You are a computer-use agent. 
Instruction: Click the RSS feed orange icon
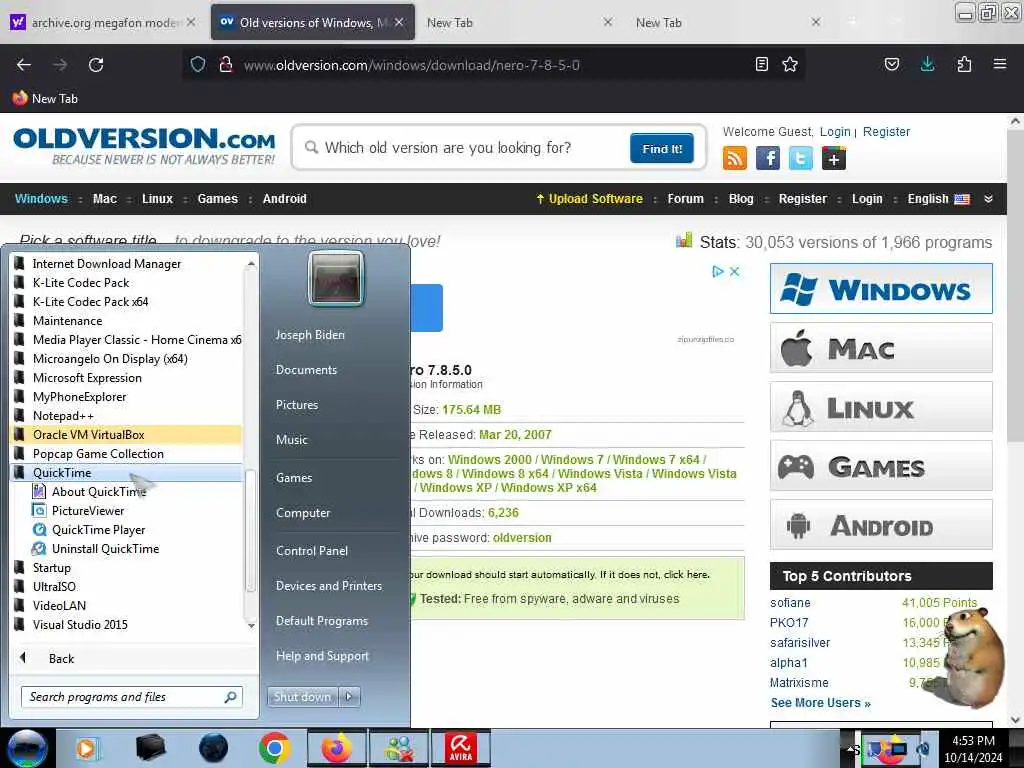735,158
